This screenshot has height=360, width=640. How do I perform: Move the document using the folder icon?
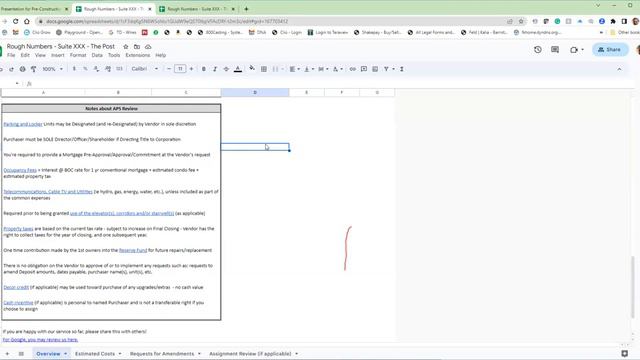[x=137, y=47]
